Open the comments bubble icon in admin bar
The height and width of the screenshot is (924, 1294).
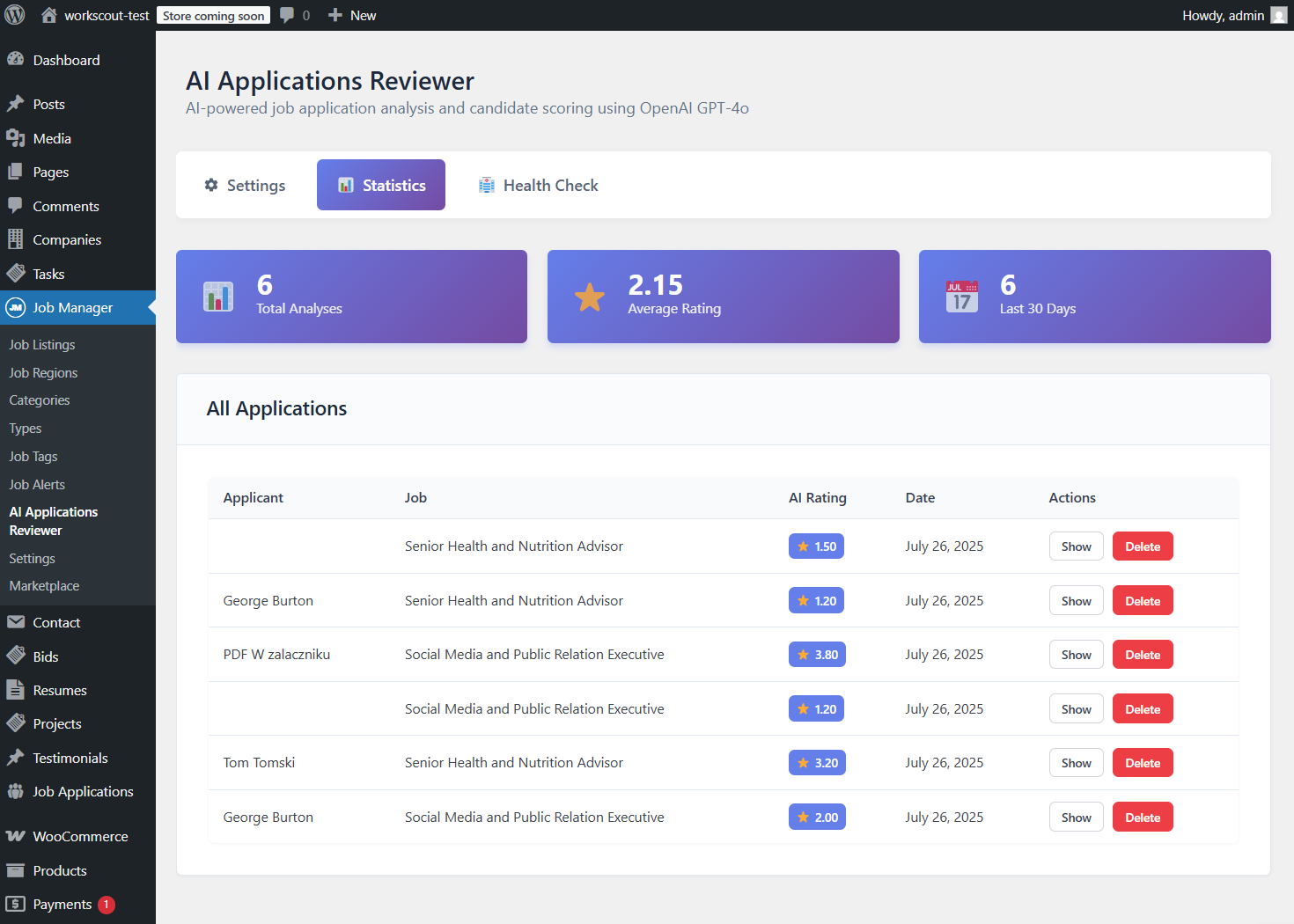coord(287,15)
